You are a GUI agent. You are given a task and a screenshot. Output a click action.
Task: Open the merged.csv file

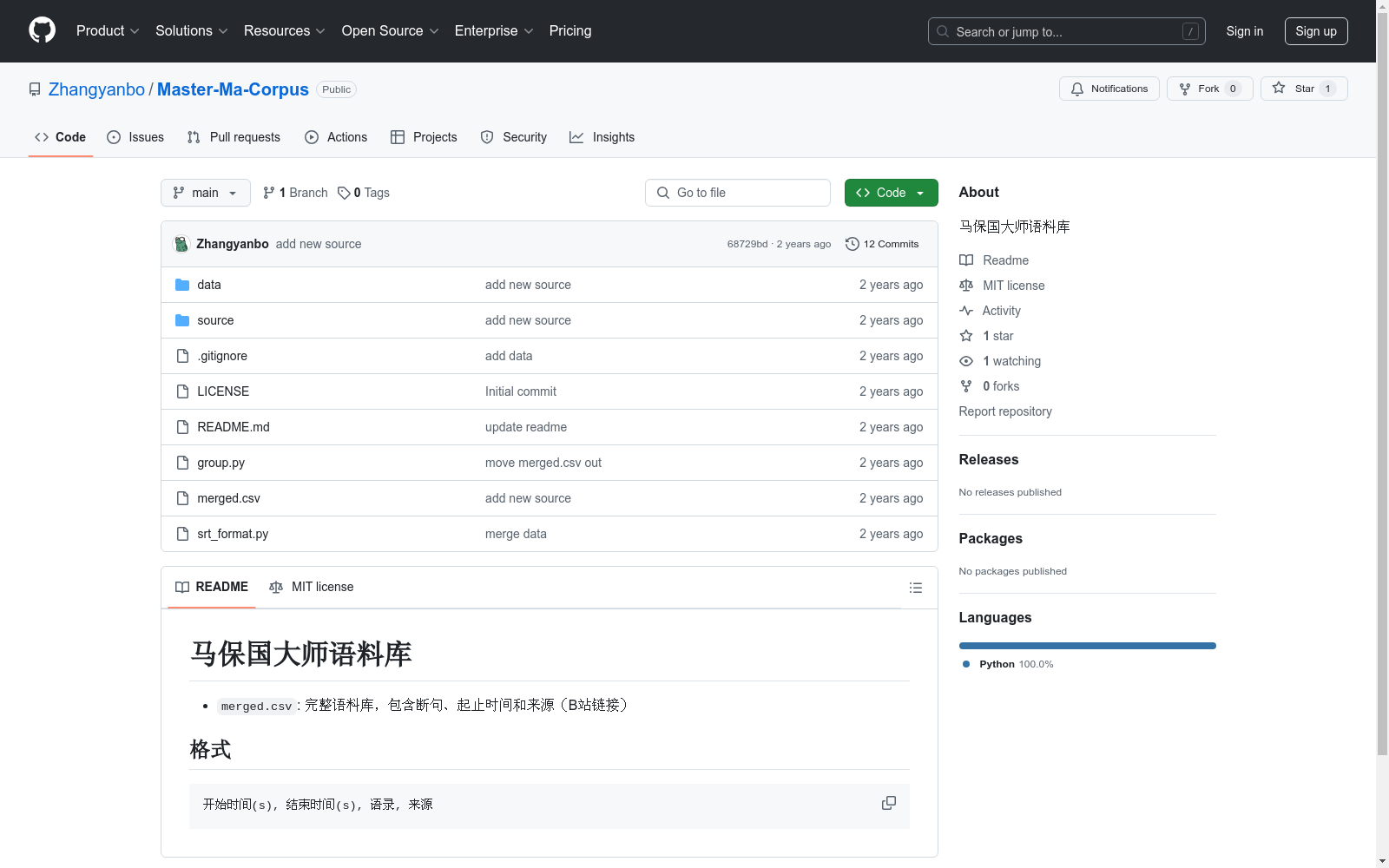(228, 498)
